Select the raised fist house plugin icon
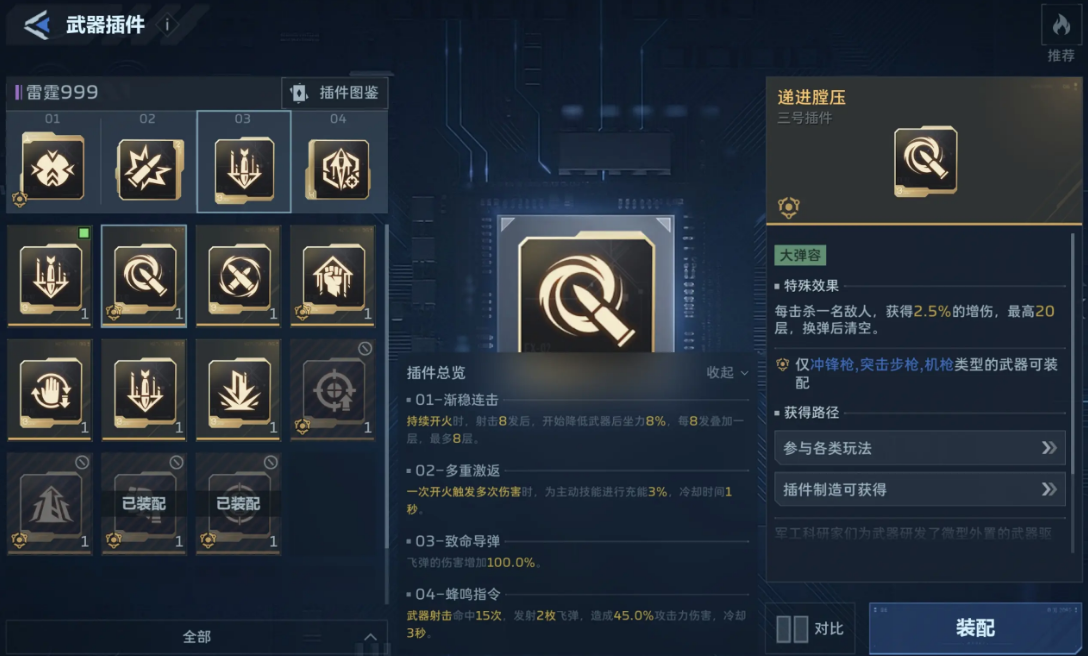The width and height of the screenshot is (1088, 656). 332,275
